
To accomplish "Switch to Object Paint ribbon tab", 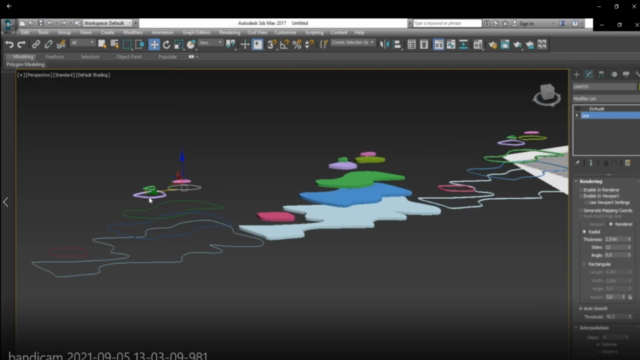I will pos(129,57).
